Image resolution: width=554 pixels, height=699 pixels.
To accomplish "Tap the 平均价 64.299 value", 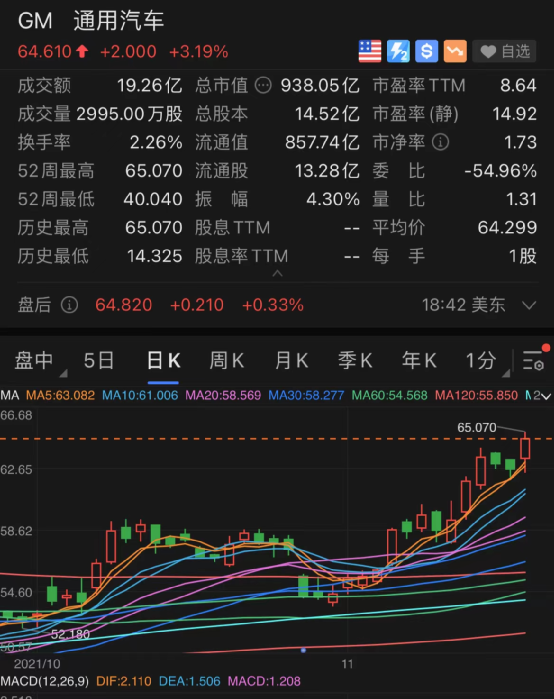I will click(x=507, y=228).
